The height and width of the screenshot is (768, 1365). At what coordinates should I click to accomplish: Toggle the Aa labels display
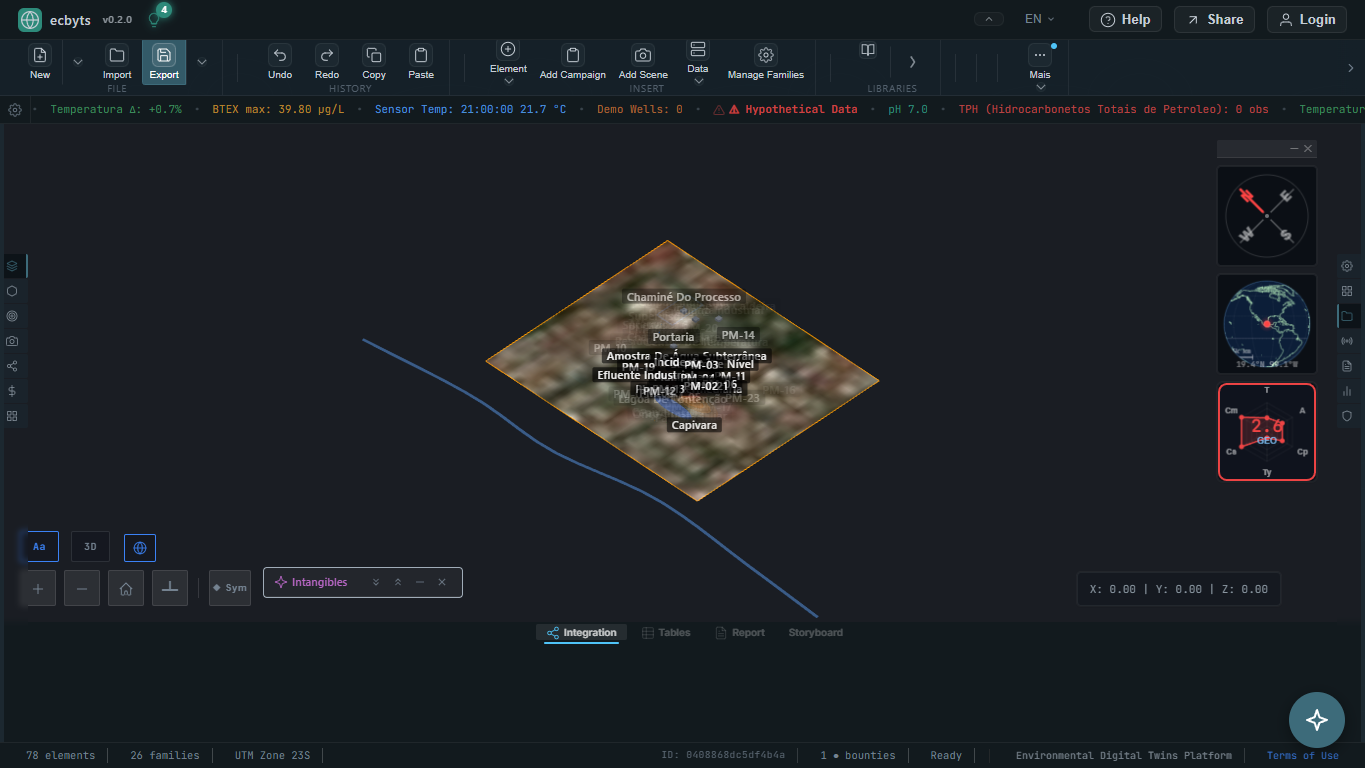pos(39,547)
